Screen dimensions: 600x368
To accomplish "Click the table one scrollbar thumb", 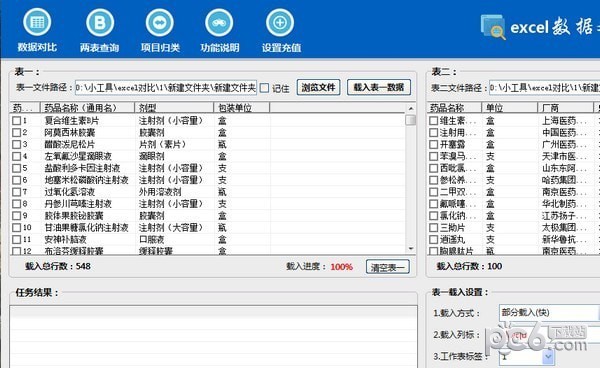I will 411,120.
